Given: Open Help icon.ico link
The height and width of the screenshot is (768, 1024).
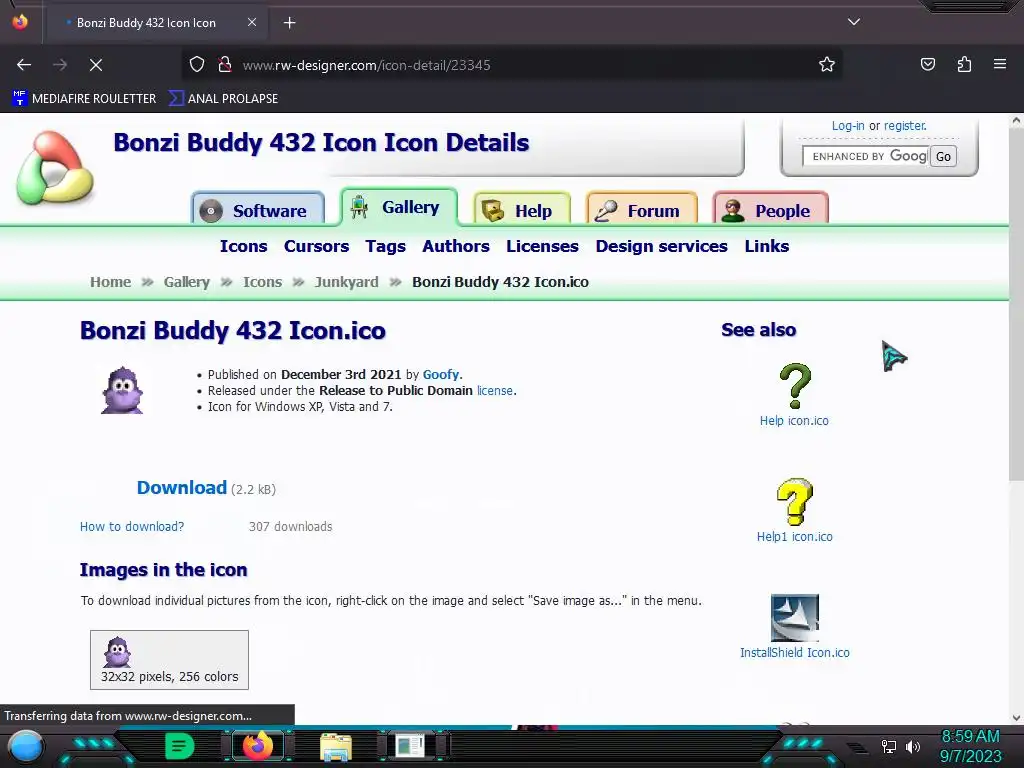Looking at the screenshot, I should point(794,421).
